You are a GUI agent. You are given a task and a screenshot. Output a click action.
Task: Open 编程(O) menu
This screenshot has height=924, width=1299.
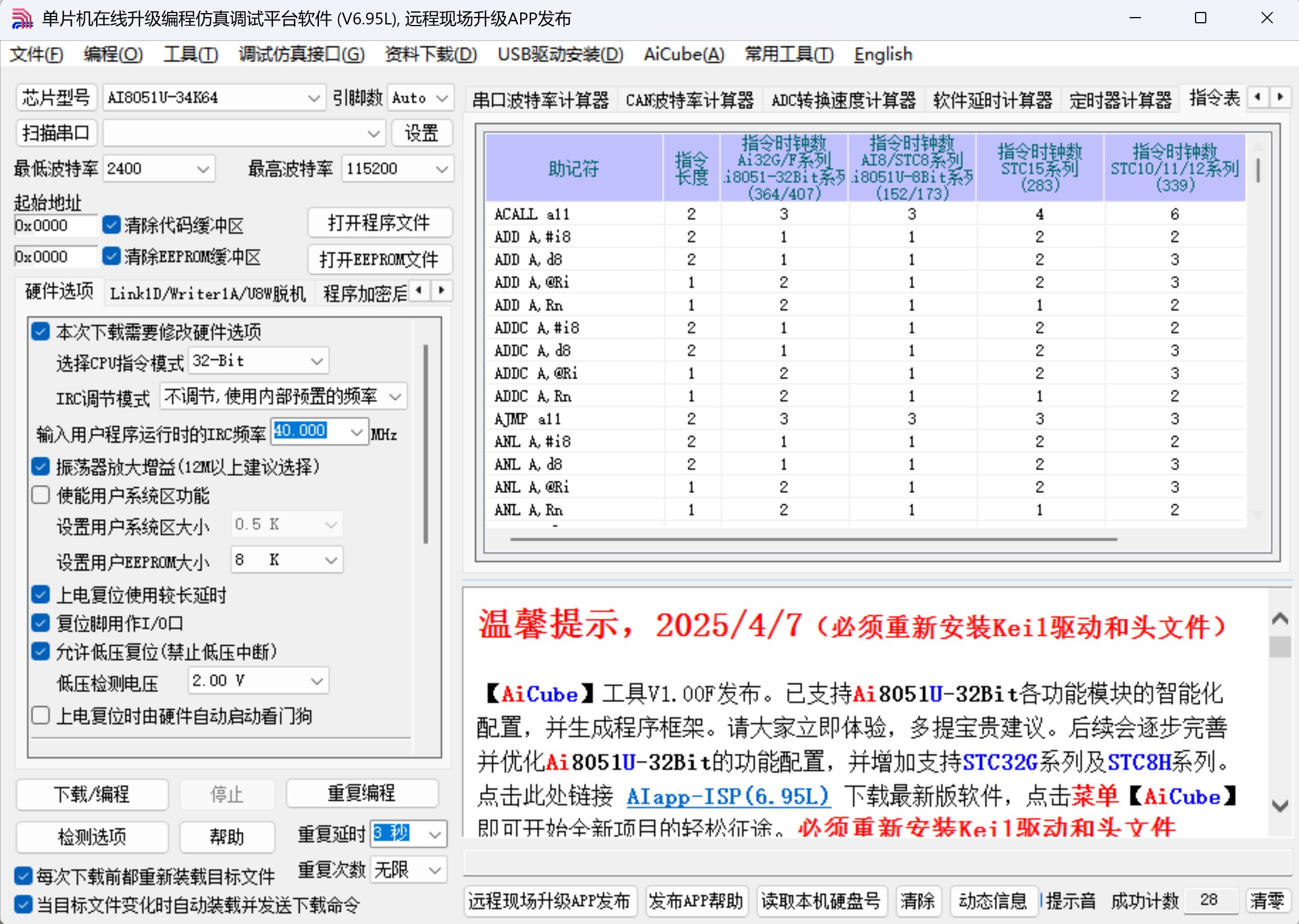point(113,54)
